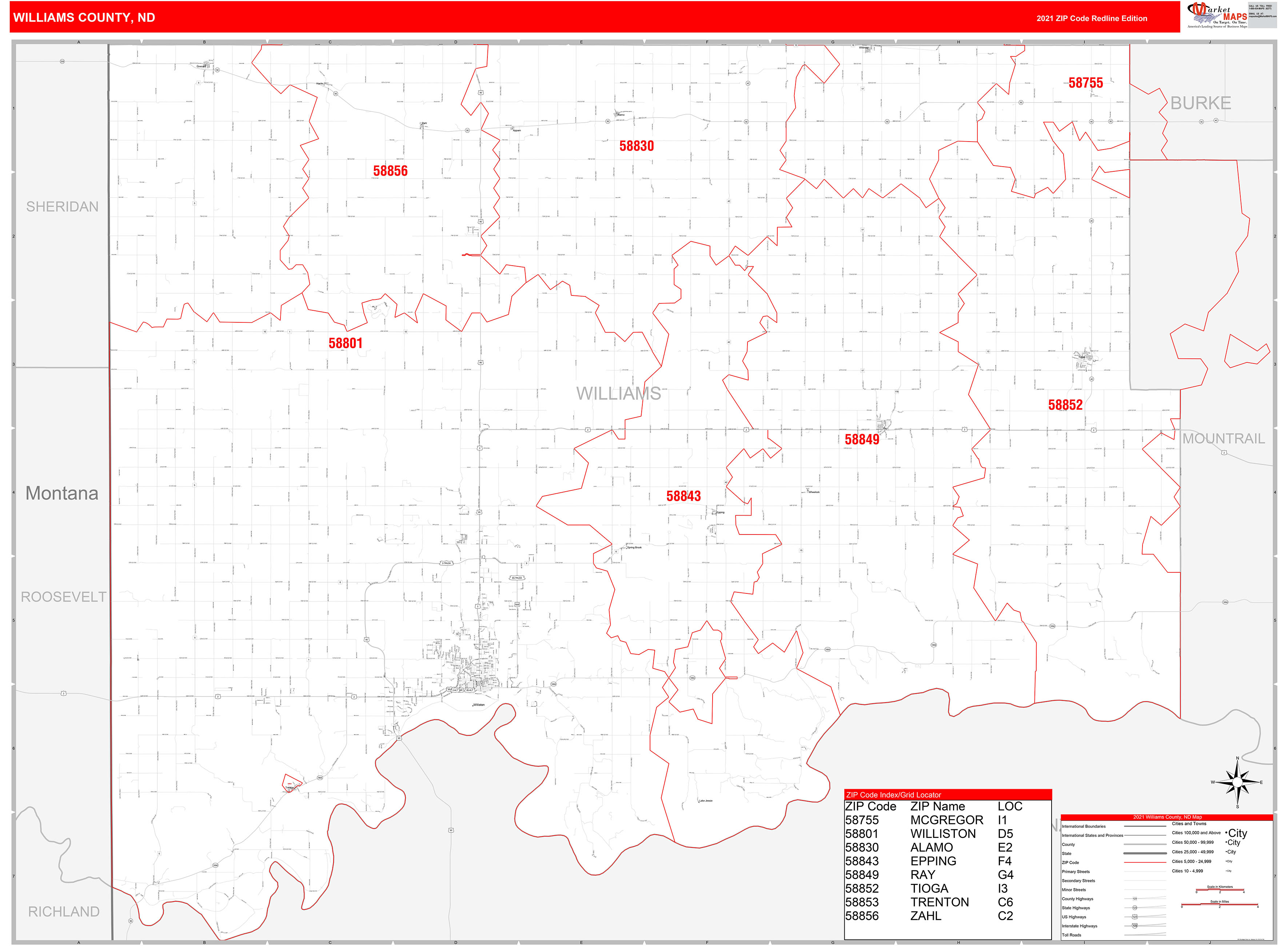
Task: Click MCGREGOR in the ZIP index table
Action: [x=947, y=820]
